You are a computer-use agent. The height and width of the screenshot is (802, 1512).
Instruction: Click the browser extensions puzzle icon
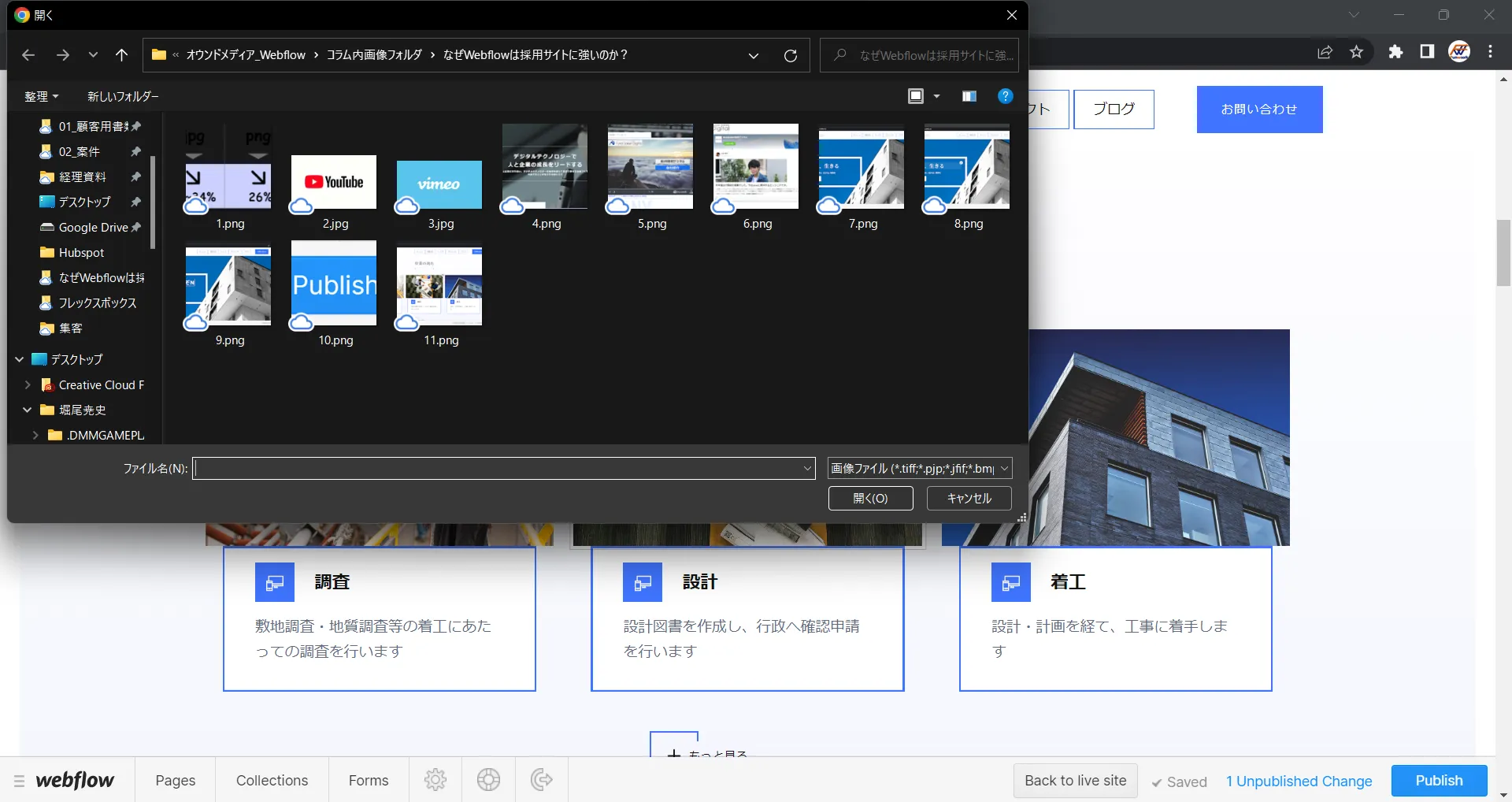click(1396, 52)
